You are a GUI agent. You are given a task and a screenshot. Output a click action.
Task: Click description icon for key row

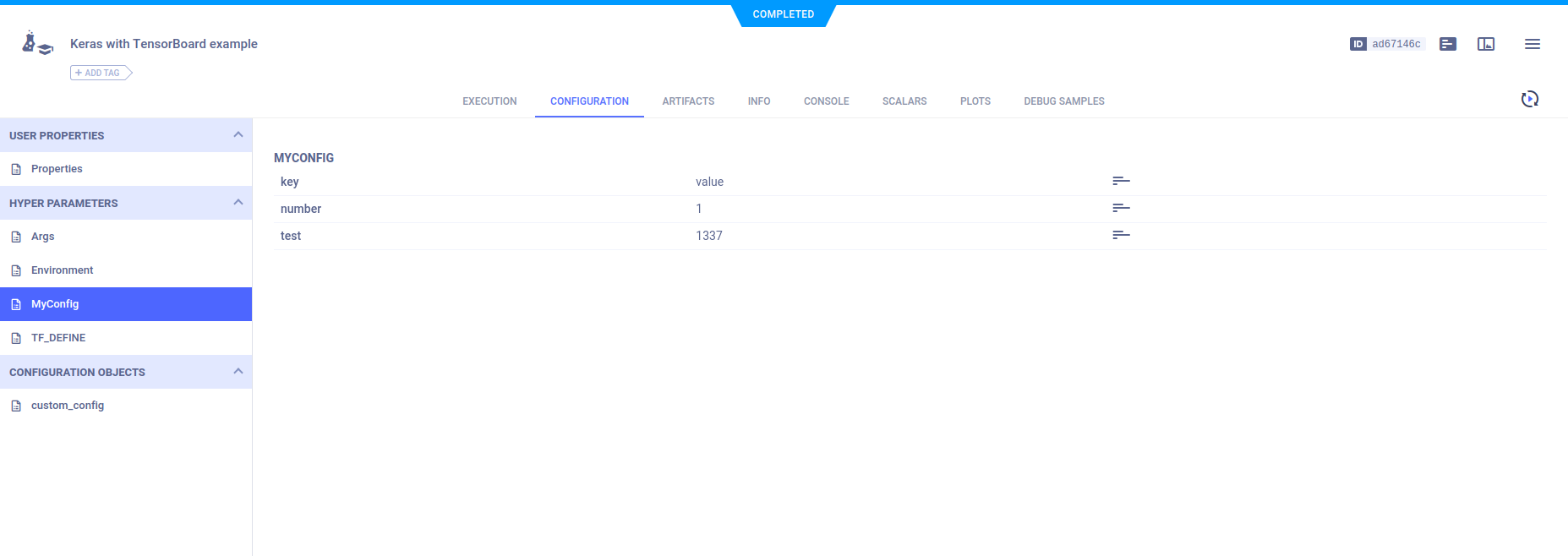point(1121,182)
